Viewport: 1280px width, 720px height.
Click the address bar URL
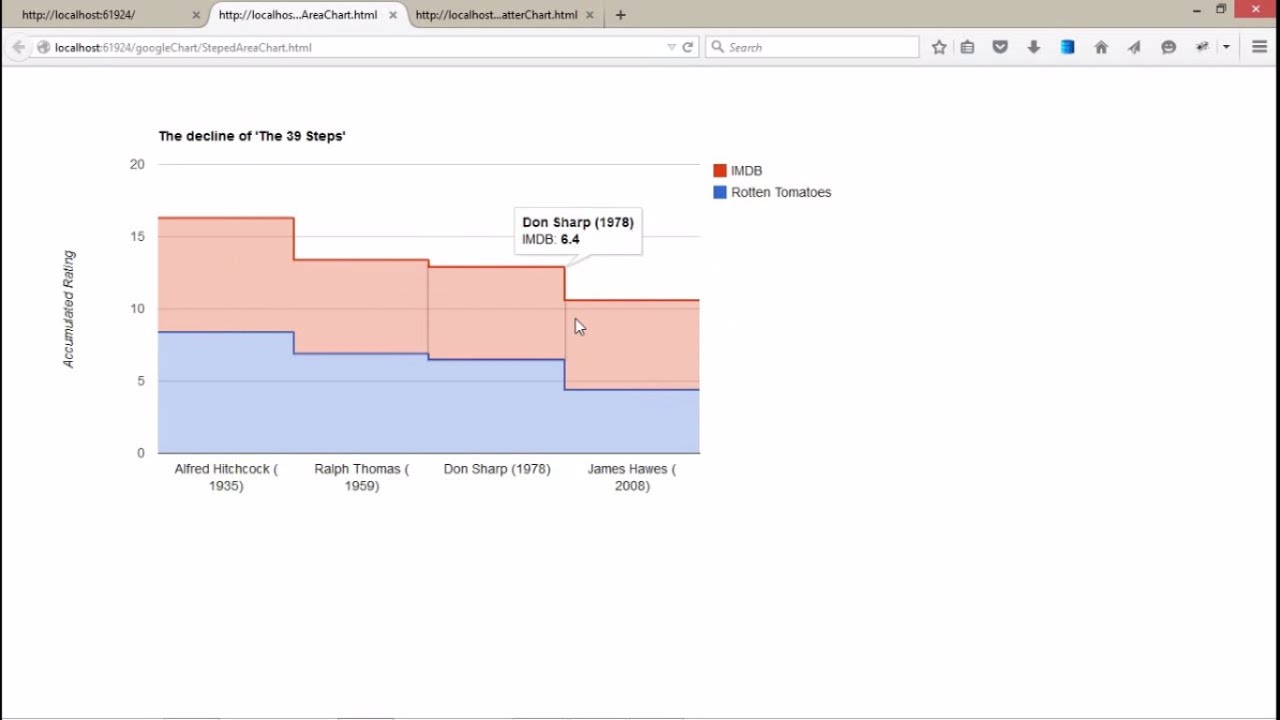click(x=183, y=47)
